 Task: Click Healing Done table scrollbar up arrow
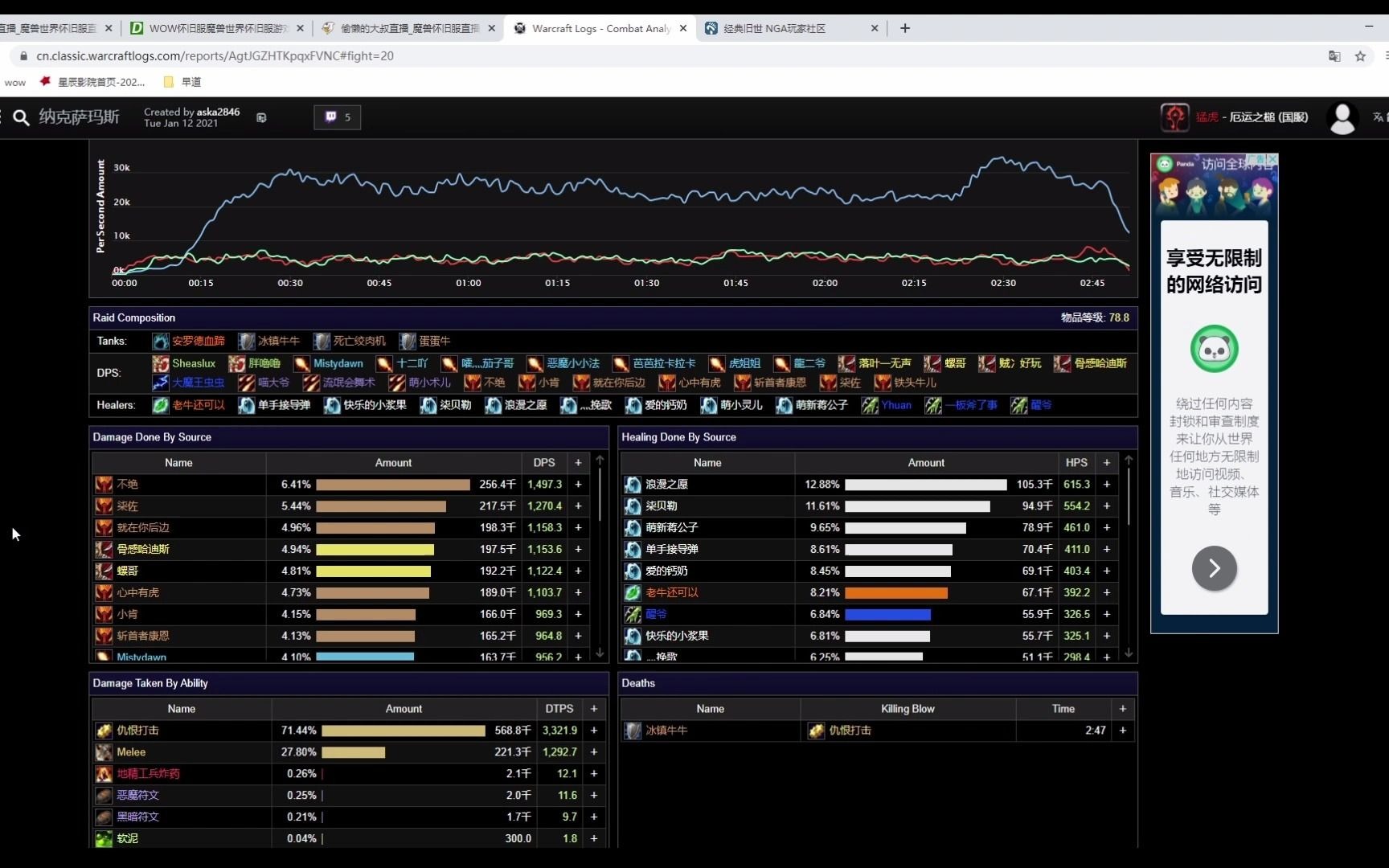pos(1129,461)
